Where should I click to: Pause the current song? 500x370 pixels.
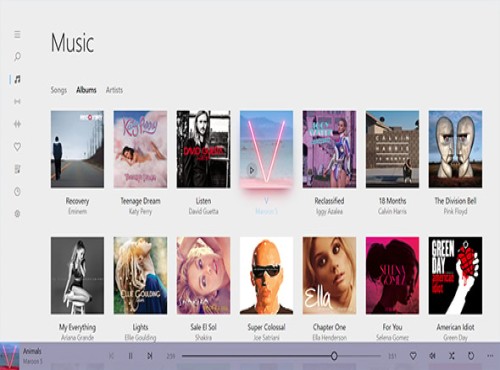click(x=130, y=356)
